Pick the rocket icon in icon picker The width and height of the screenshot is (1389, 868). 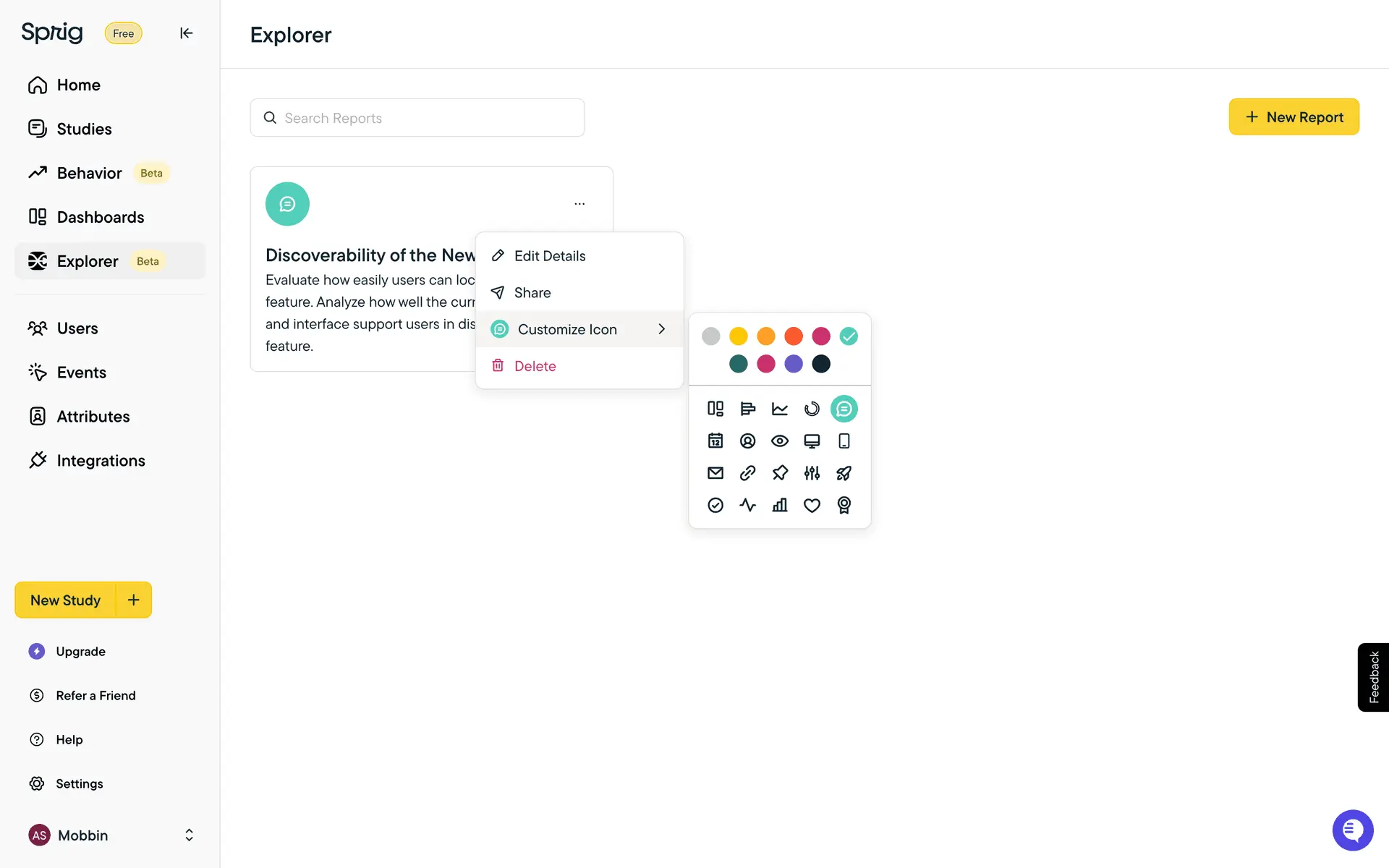coord(844,473)
